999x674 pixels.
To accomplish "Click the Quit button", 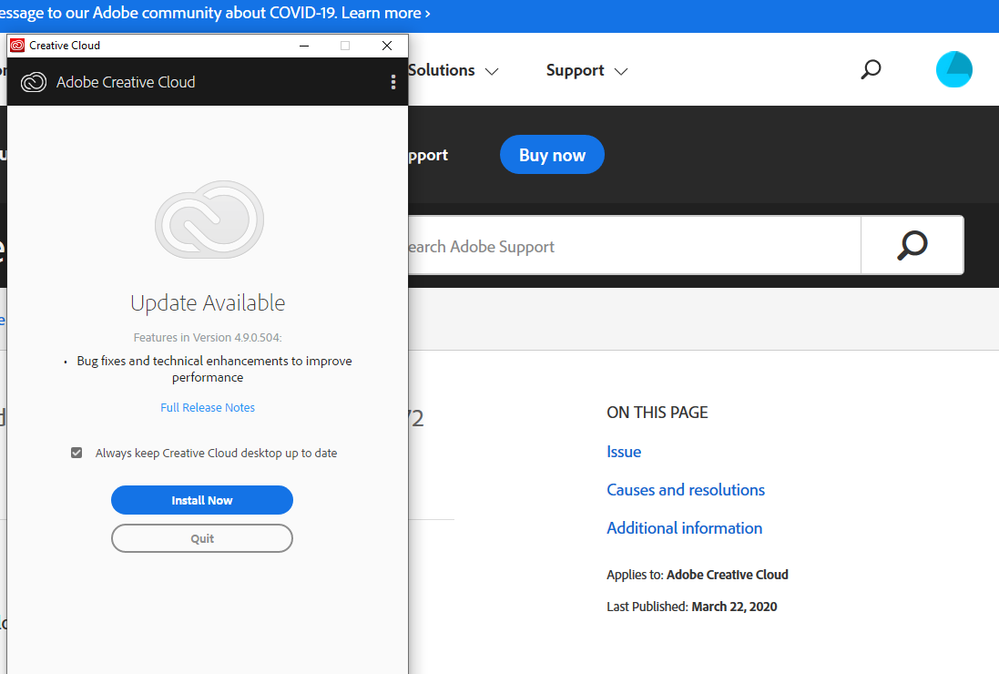I will (x=202, y=538).
